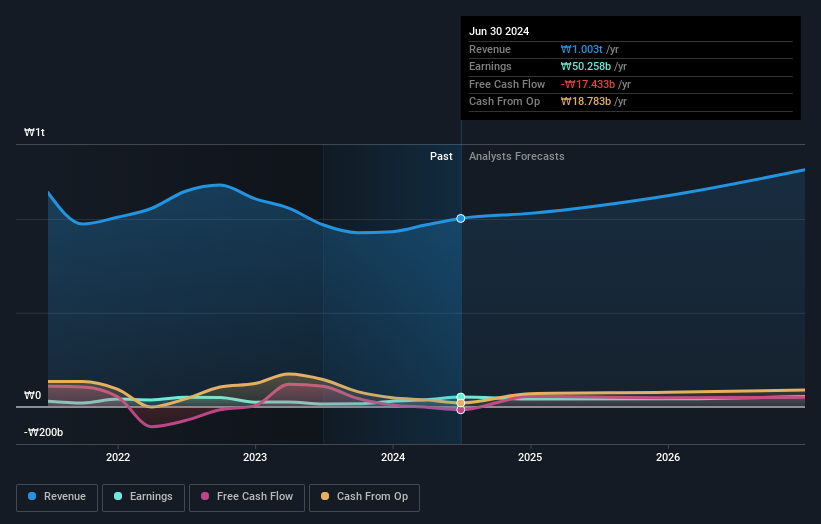Image resolution: width=821 pixels, height=524 pixels.
Task: Click the Past section label
Action: pos(441,156)
